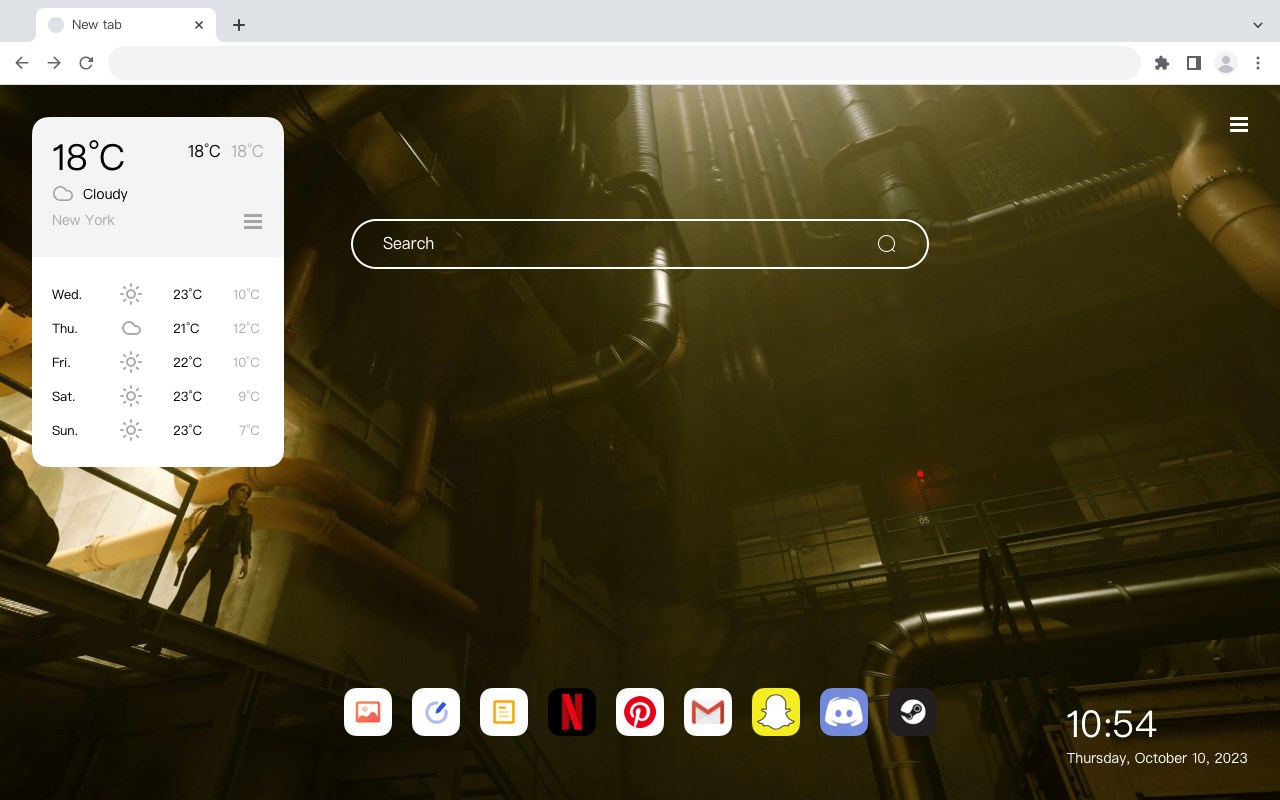Screen dimensions: 1280x800
Task: Click Friday's 22°C high temperature
Action: (187, 362)
